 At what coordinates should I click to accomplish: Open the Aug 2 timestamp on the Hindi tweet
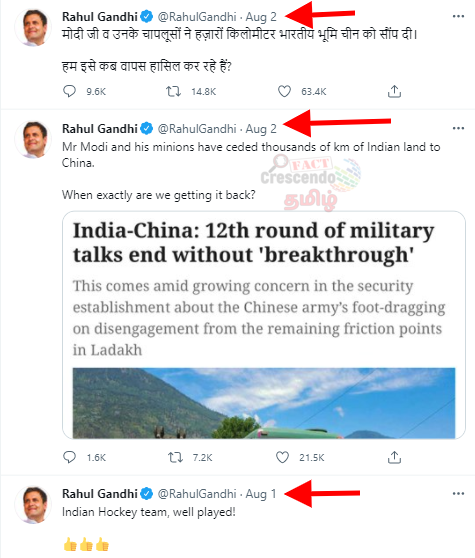261,16
